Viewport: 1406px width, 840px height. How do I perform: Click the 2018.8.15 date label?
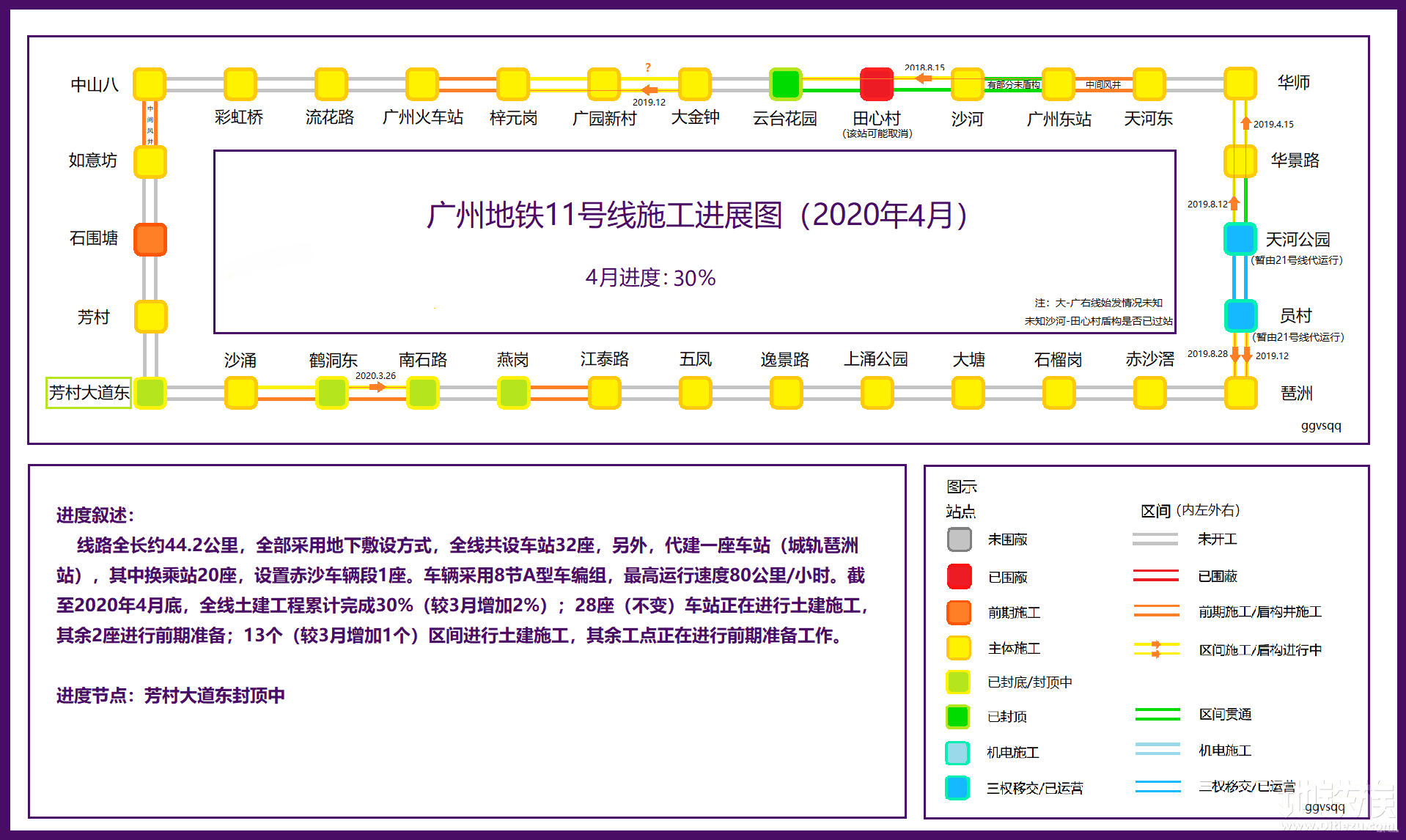pyautogui.click(x=924, y=67)
